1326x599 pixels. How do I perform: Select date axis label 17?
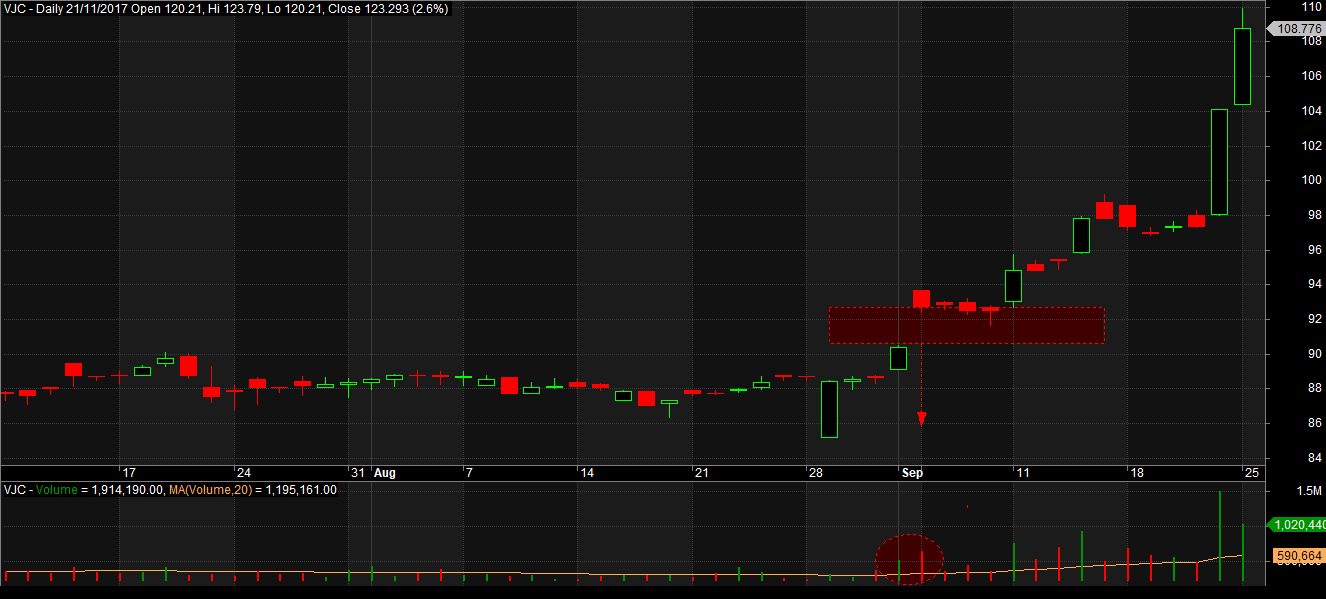click(x=128, y=473)
